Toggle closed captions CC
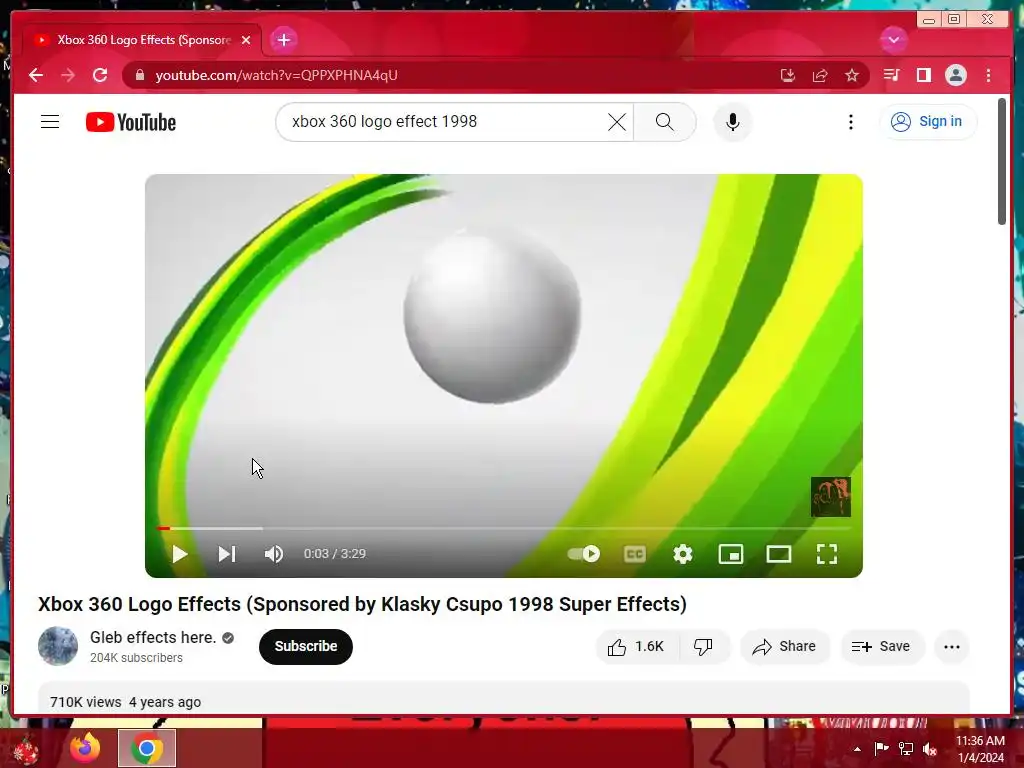 635,554
